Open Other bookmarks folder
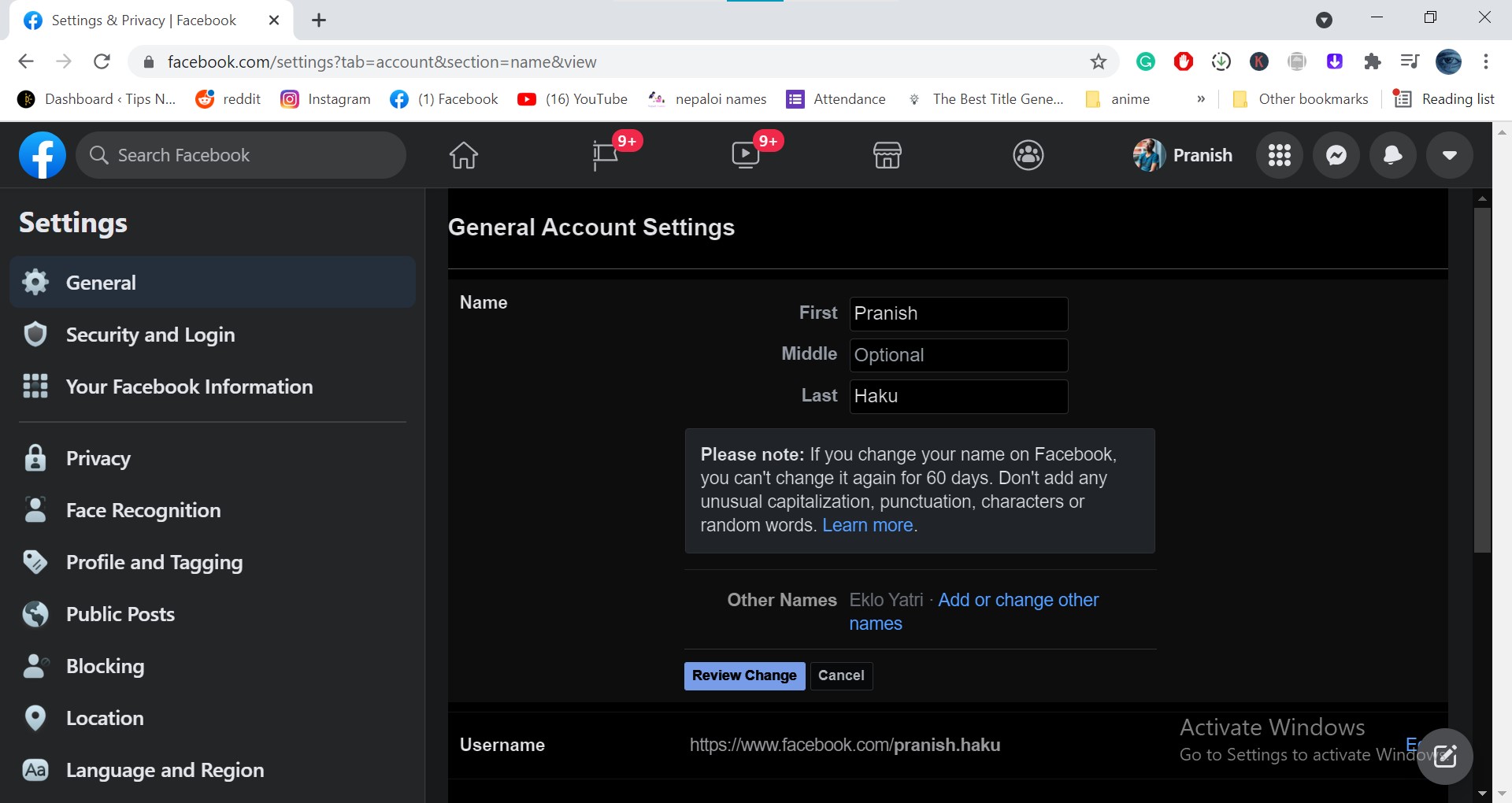Viewport: 1512px width, 803px height. click(1300, 99)
